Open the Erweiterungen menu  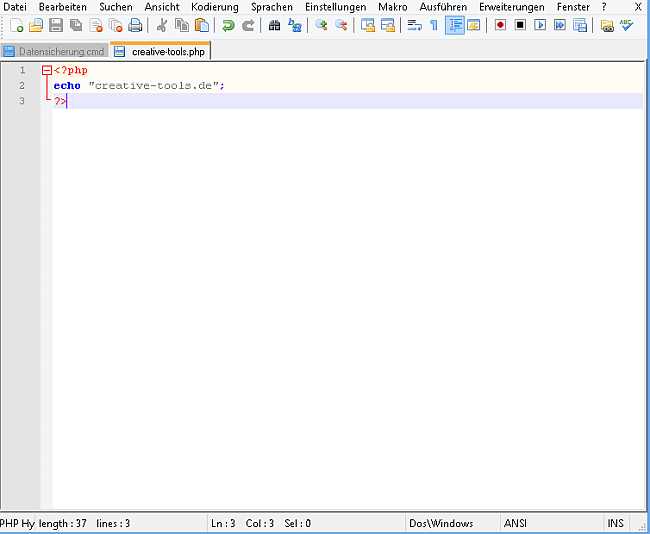[512, 7]
